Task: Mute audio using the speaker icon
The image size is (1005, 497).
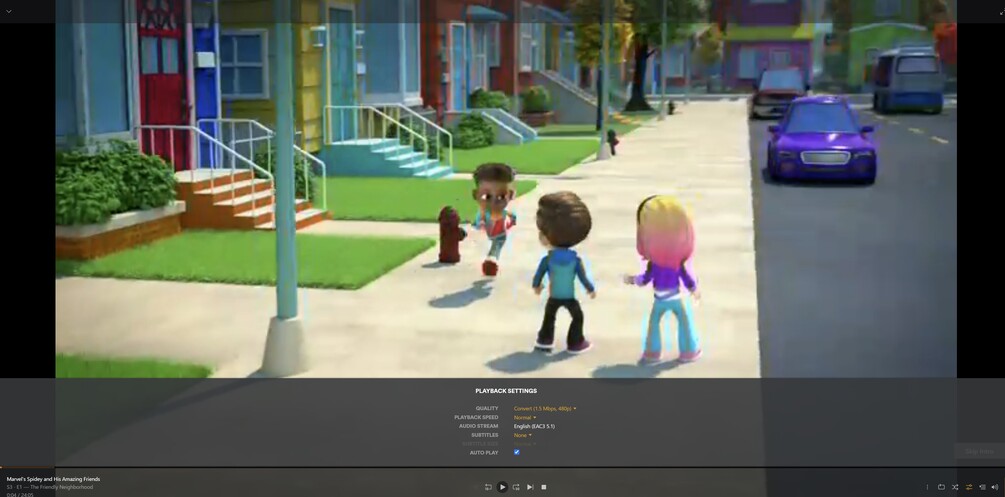Action: (x=995, y=487)
